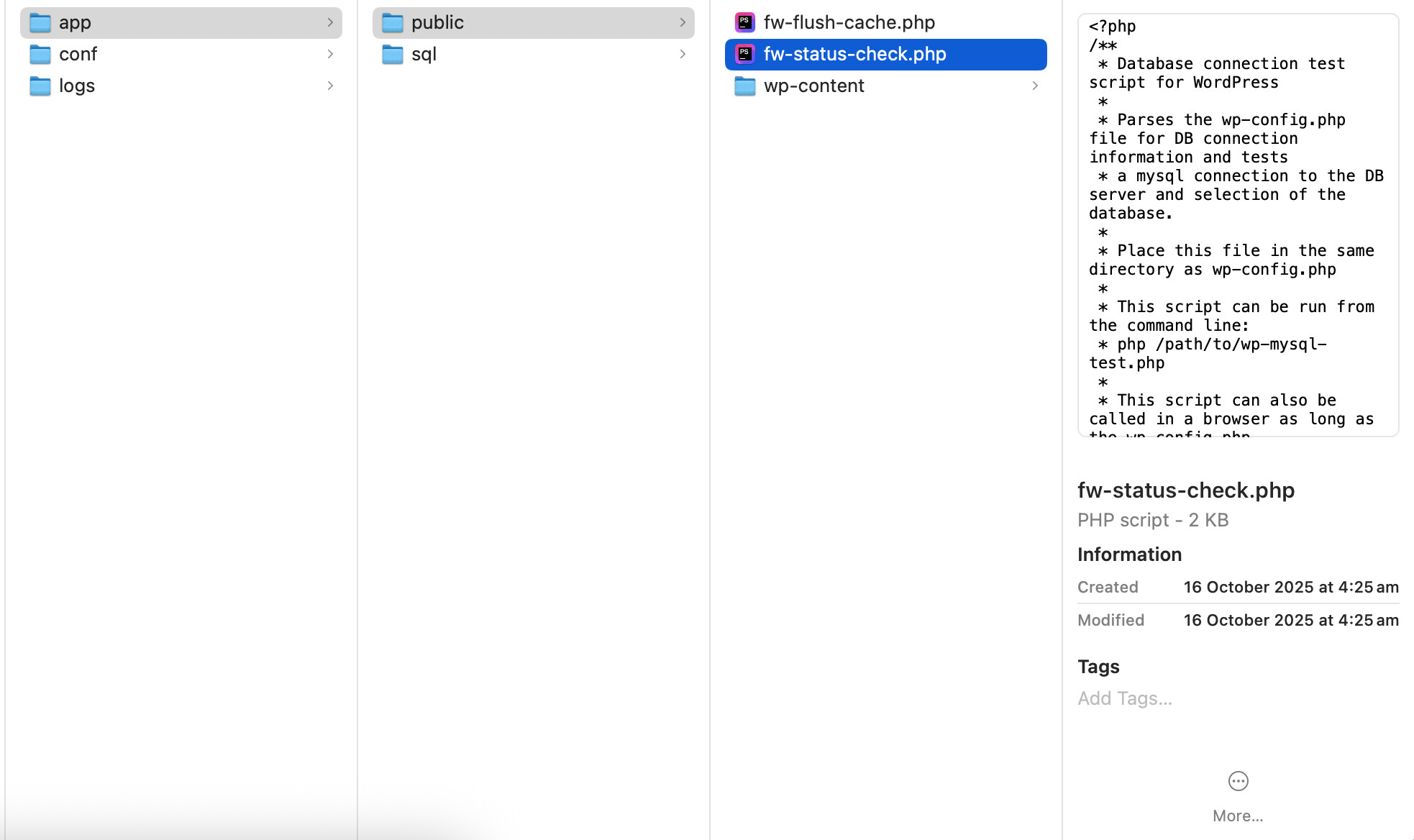Screen dimensions: 1414x840
Task: Click the sql folder icon
Action: [393, 55]
